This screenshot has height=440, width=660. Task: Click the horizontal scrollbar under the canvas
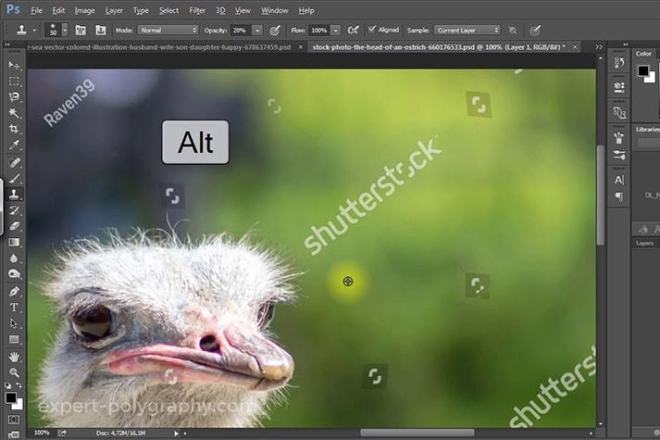click(417, 433)
